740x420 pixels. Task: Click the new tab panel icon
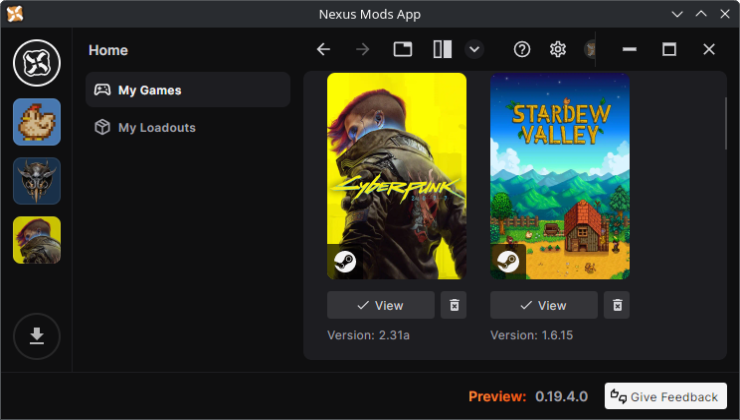point(403,49)
